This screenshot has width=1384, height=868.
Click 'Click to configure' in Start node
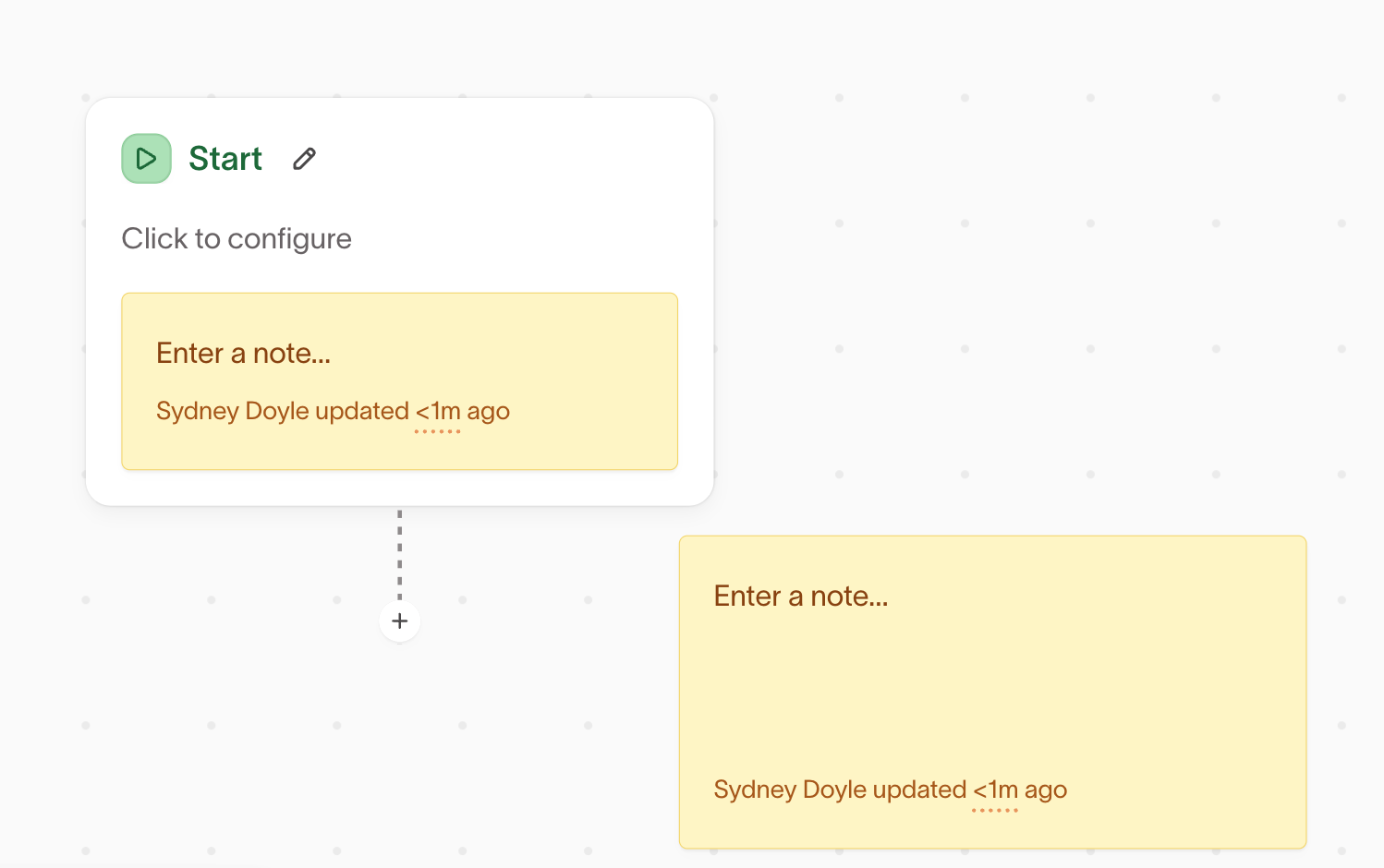click(x=237, y=239)
